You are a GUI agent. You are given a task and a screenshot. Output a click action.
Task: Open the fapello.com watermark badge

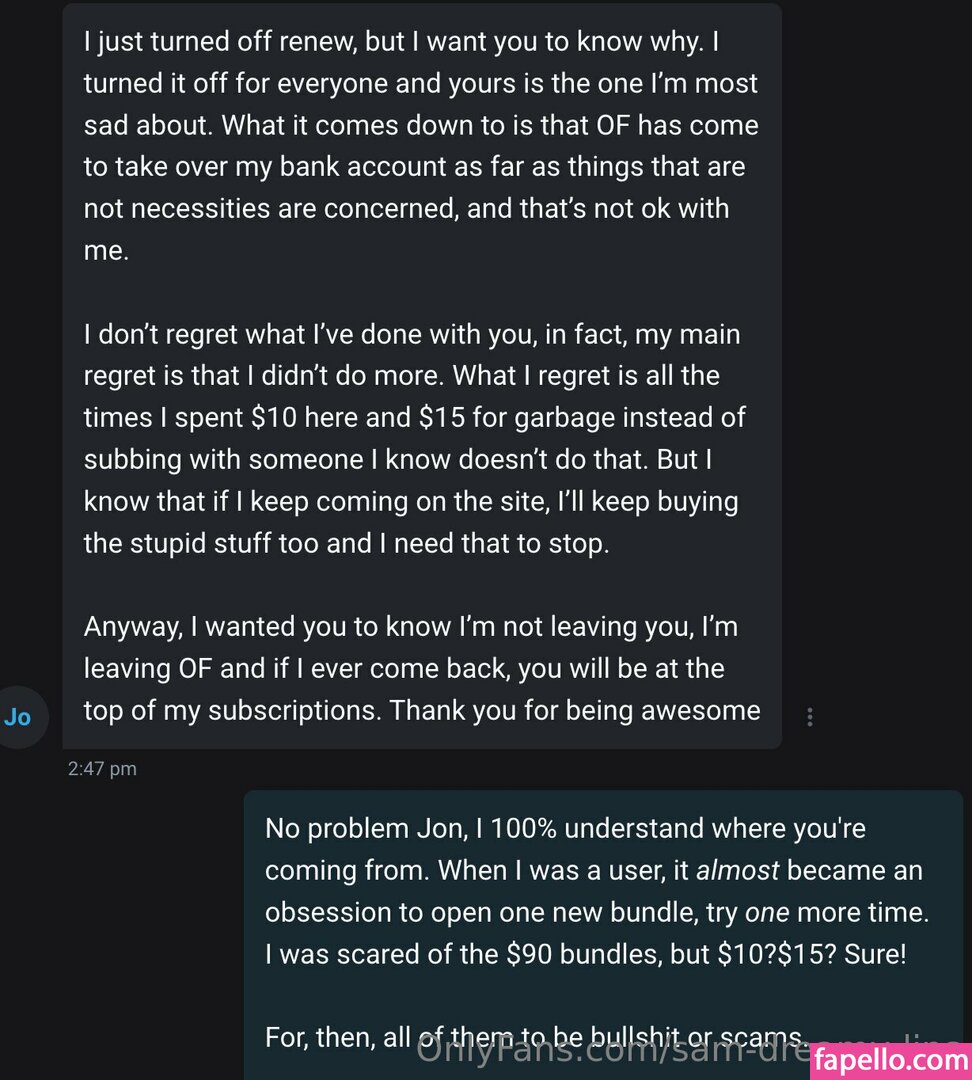[x=891, y=1060]
